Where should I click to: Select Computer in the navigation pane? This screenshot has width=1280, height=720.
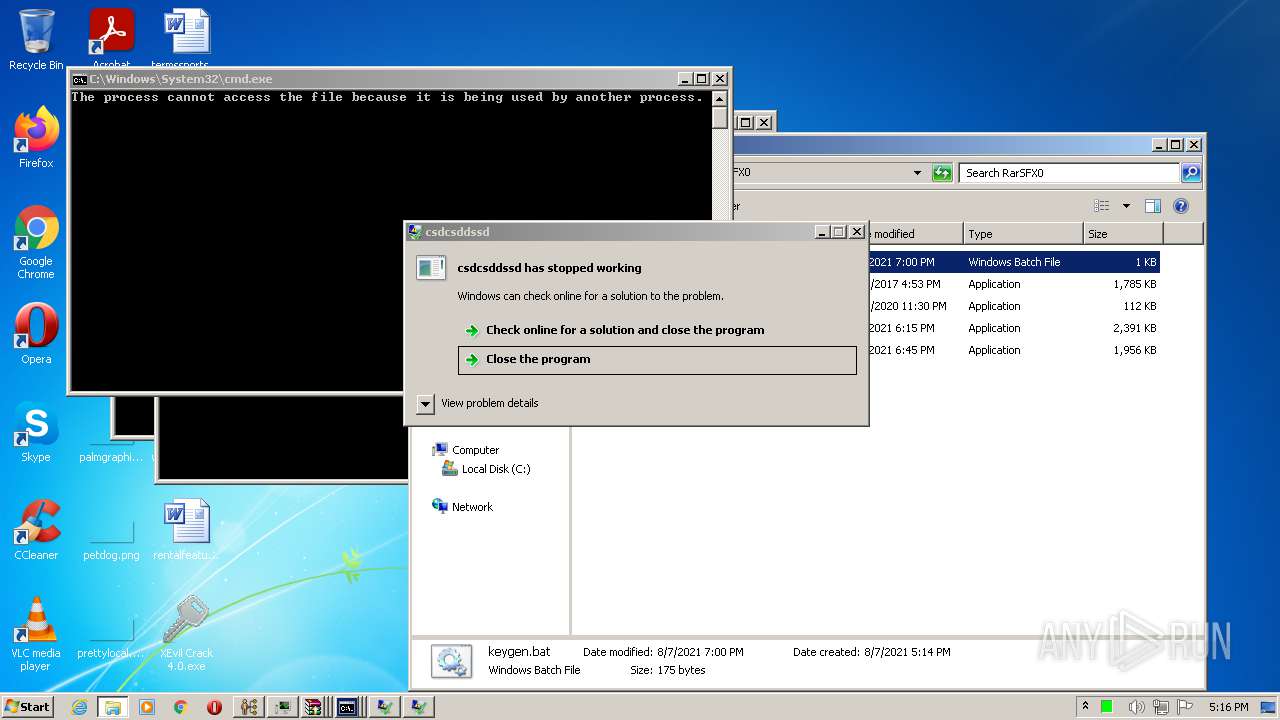tap(474, 450)
